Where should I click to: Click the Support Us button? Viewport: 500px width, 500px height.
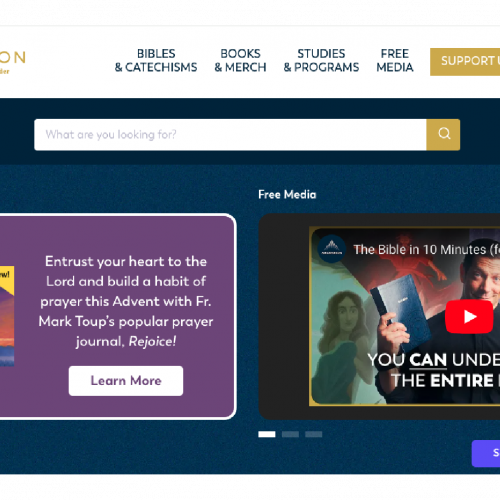(x=465, y=62)
